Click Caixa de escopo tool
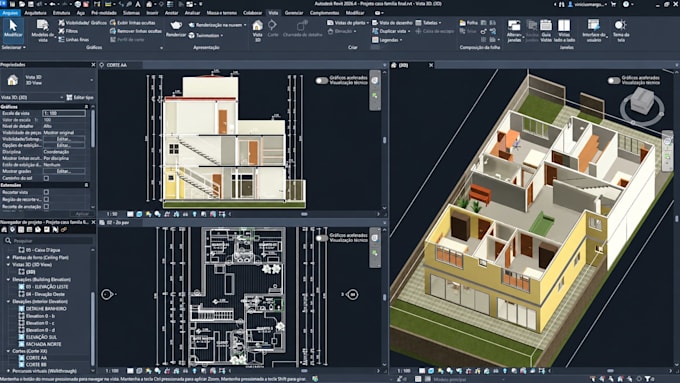Viewport: 680px width, 383px height. pyautogui.click(x=434, y=31)
